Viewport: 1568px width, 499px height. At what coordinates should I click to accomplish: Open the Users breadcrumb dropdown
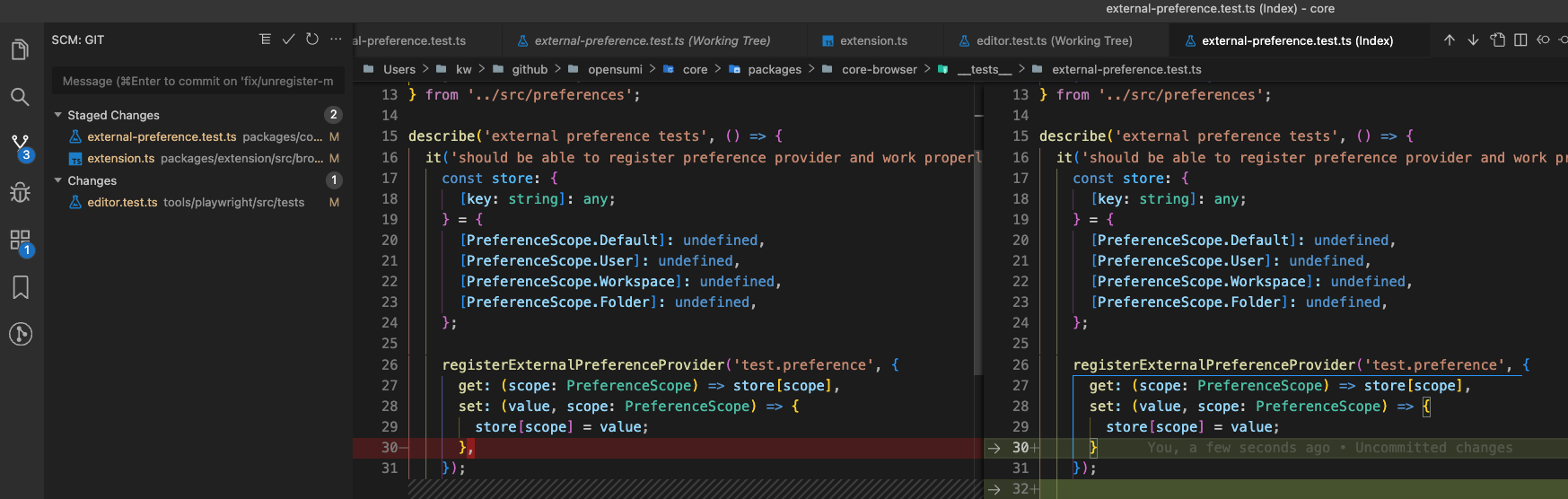[x=399, y=69]
